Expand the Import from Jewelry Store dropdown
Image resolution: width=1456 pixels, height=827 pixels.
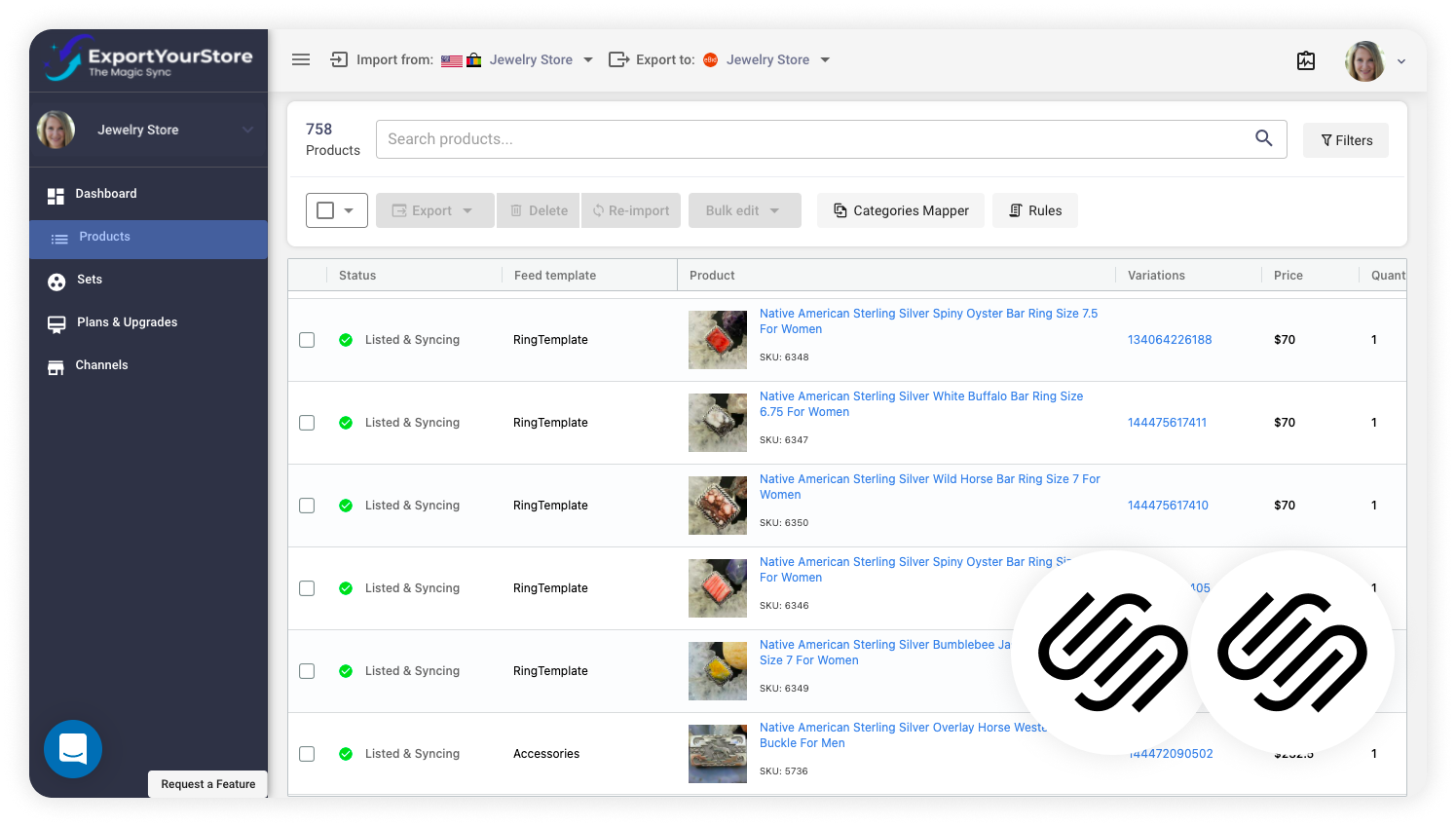click(588, 59)
